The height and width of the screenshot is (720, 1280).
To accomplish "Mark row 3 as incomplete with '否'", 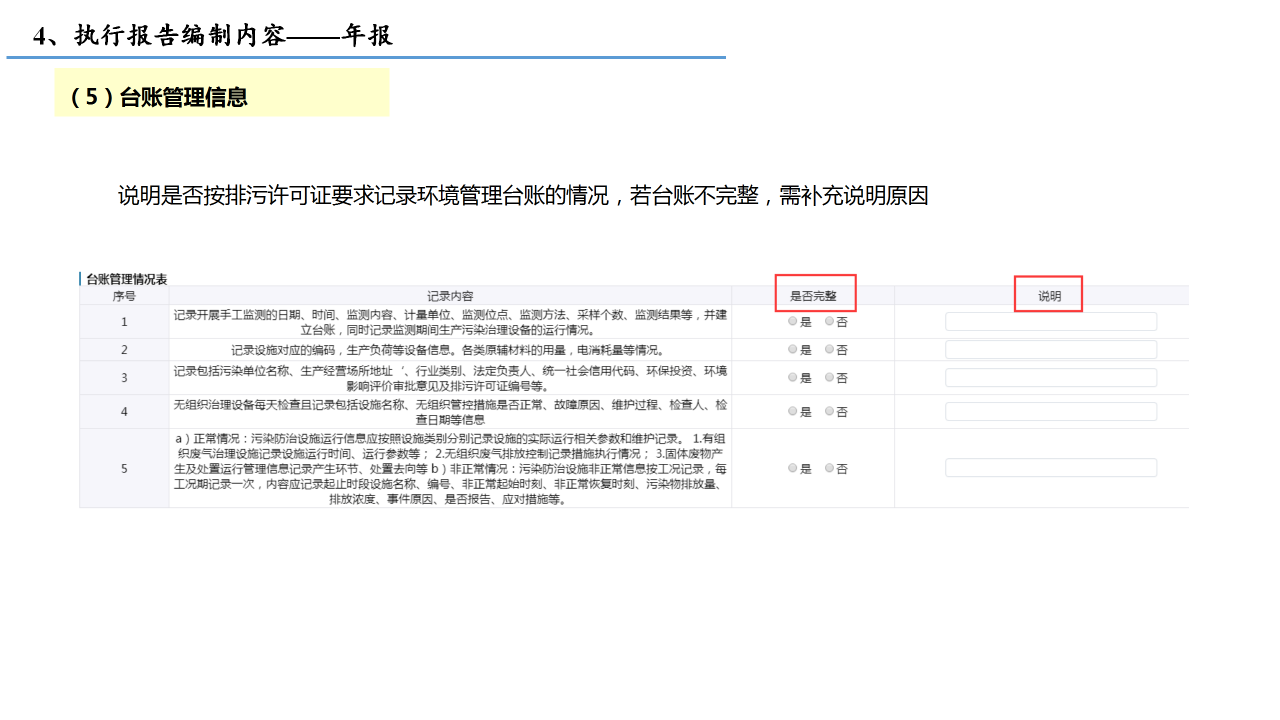I will [x=829, y=377].
